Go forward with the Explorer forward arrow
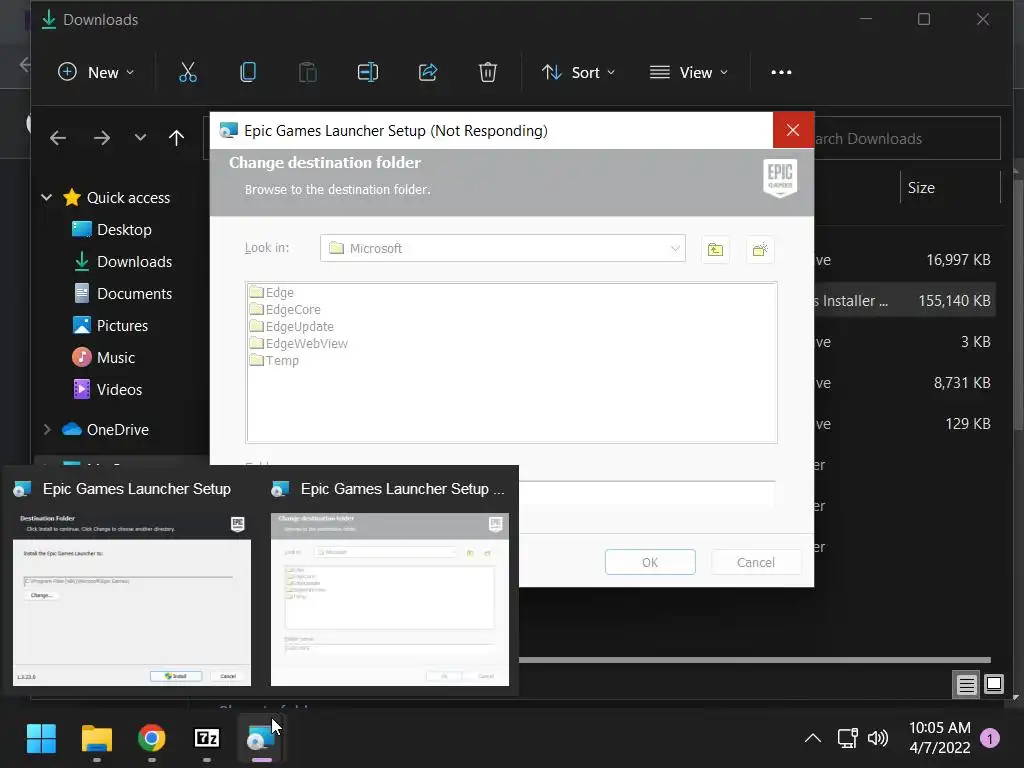1024x768 pixels. coord(102,138)
